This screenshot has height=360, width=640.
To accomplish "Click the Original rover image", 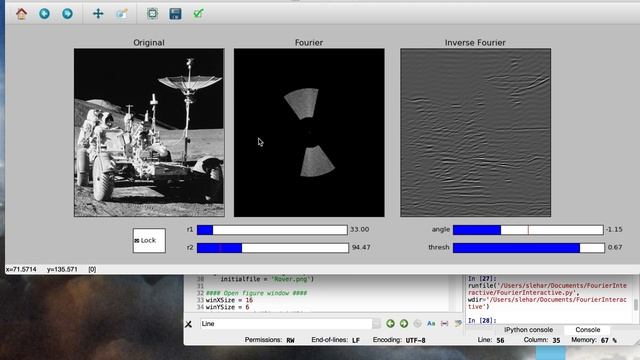I will [x=149, y=133].
